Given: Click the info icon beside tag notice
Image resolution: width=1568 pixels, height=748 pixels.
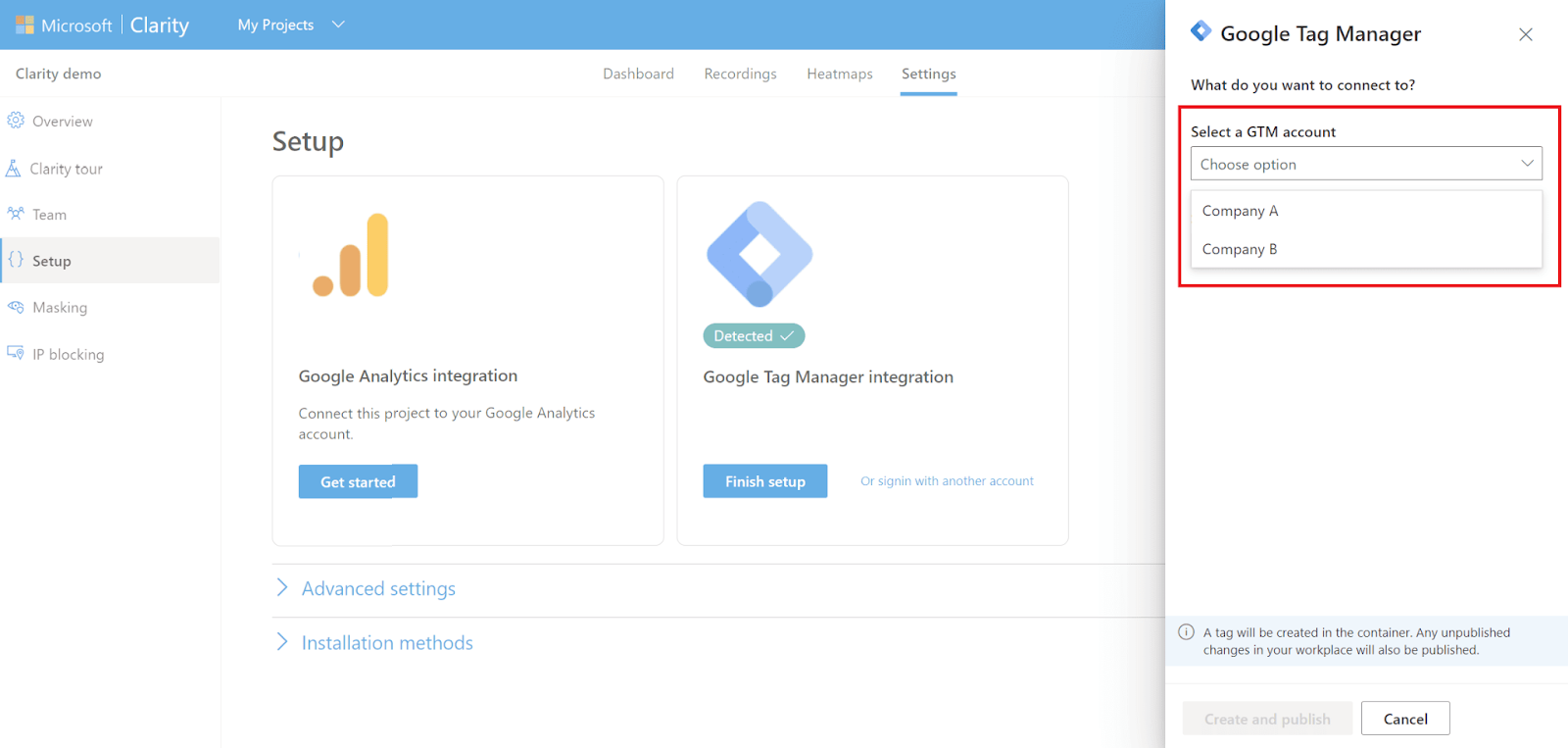Looking at the screenshot, I should tap(1186, 632).
